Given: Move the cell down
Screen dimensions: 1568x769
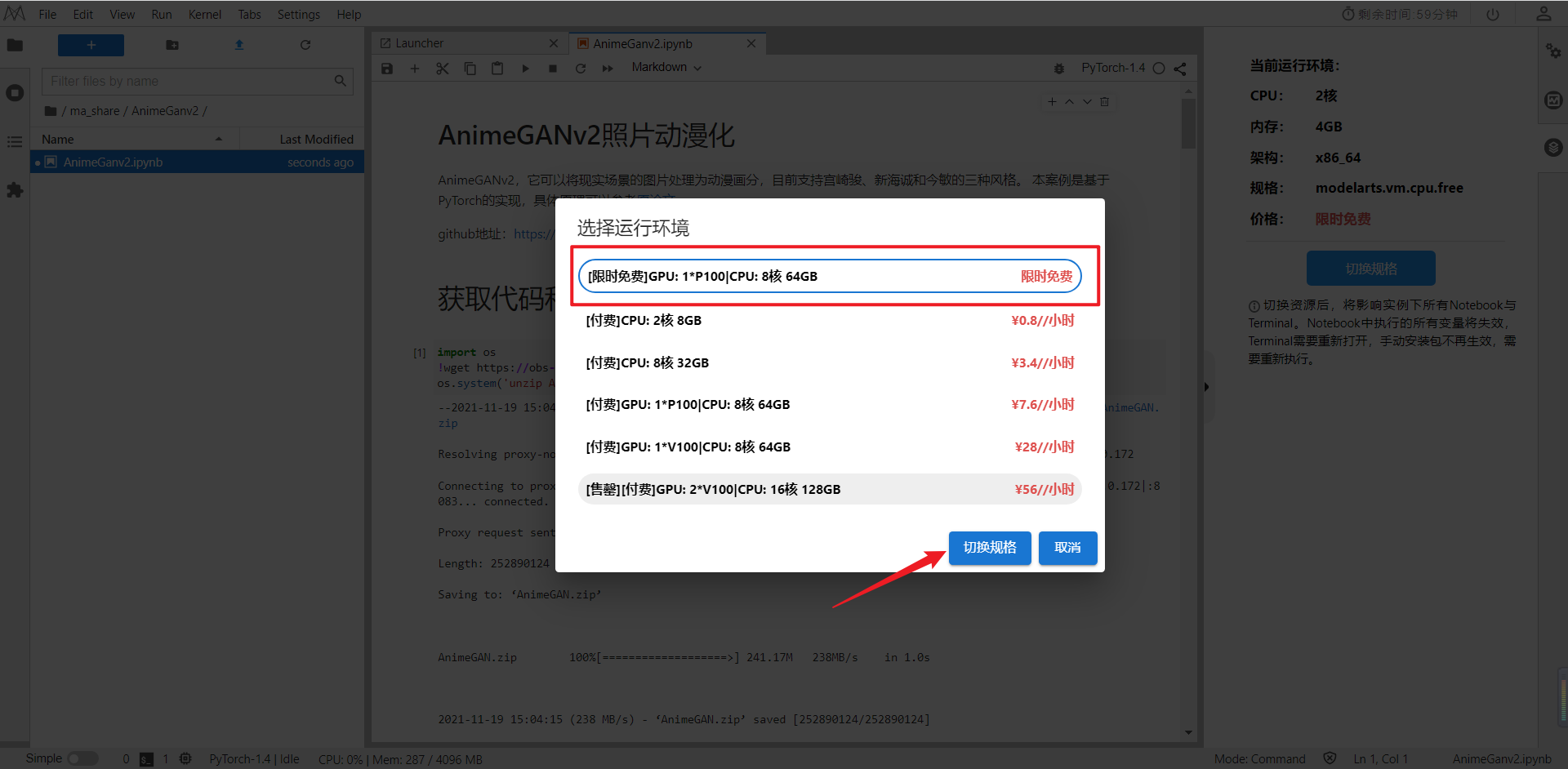Looking at the screenshot, I should tap(1087, 102).
